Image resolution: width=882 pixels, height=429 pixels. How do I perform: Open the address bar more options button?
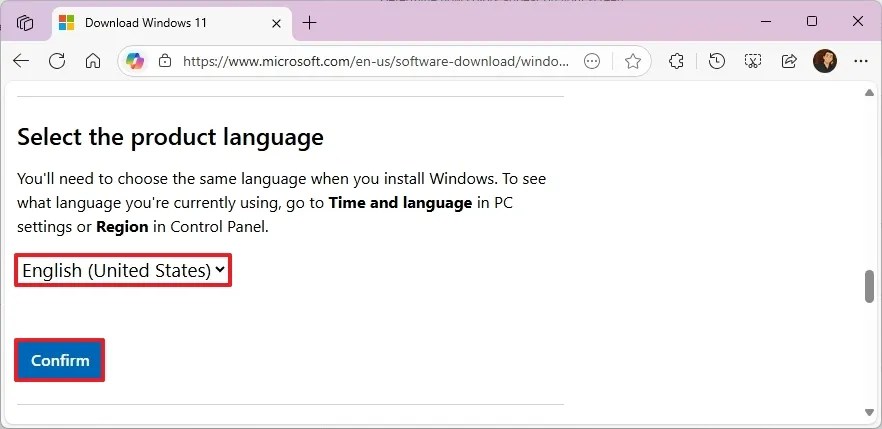(x=592, y=61)
